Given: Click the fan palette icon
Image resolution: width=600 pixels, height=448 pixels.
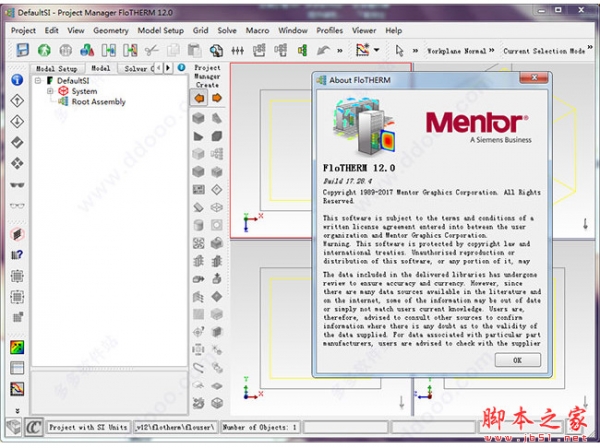Looking at the screenshot, I should tap(198, 243).
